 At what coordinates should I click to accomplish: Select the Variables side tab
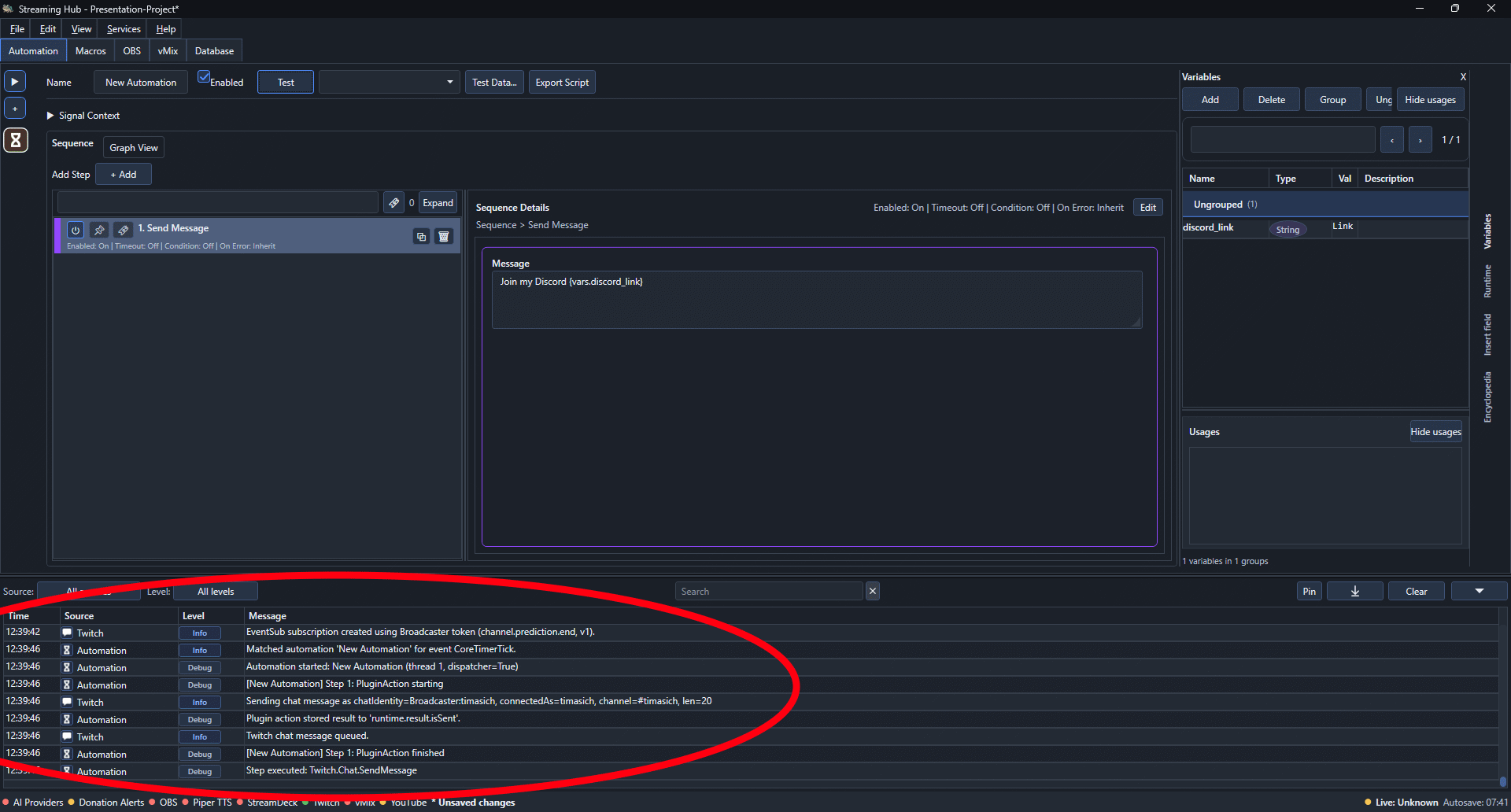[x=1487, y=231]
